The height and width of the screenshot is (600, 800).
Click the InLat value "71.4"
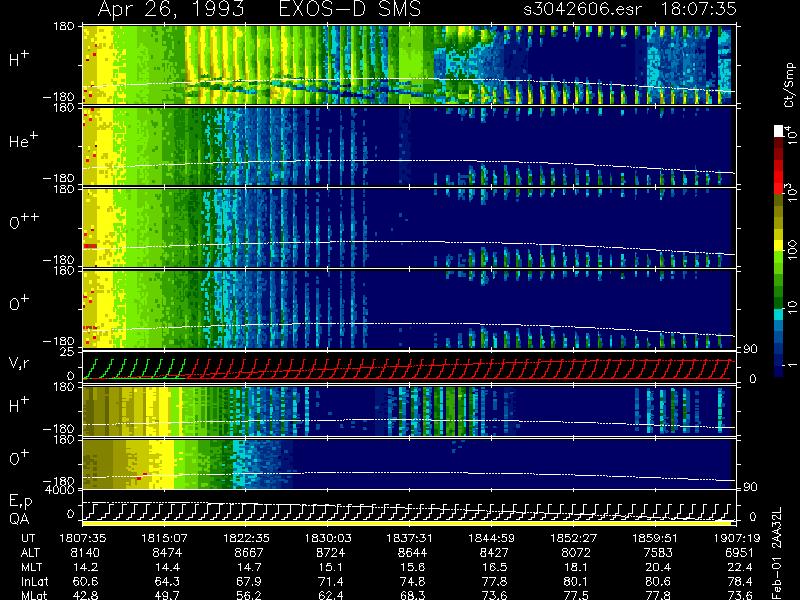(332, 581)
